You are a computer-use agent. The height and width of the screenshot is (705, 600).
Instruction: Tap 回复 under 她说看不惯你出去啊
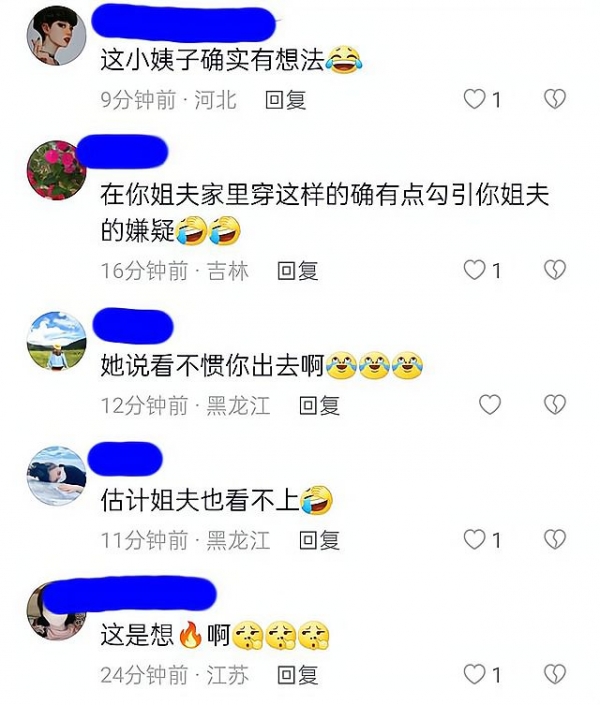(319, 405)
